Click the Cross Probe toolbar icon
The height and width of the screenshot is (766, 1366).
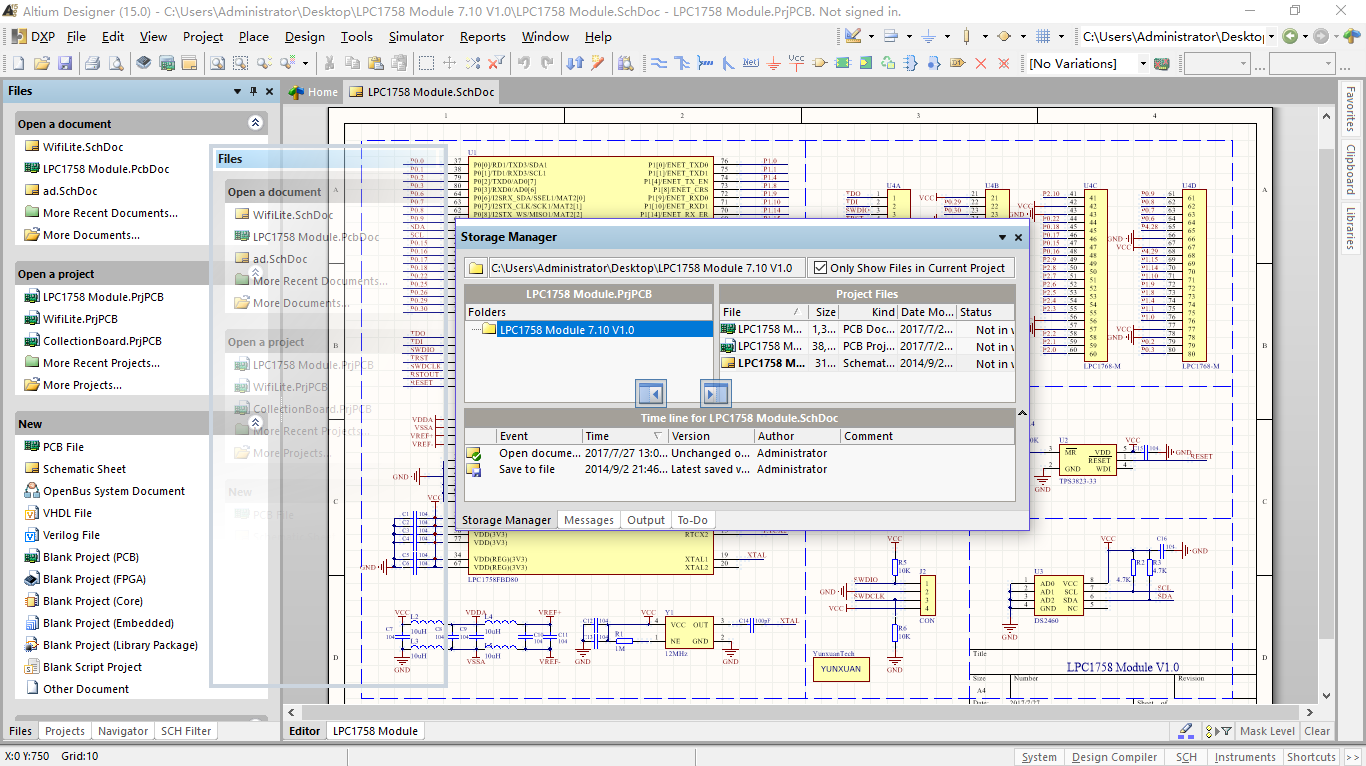[598, 63]
